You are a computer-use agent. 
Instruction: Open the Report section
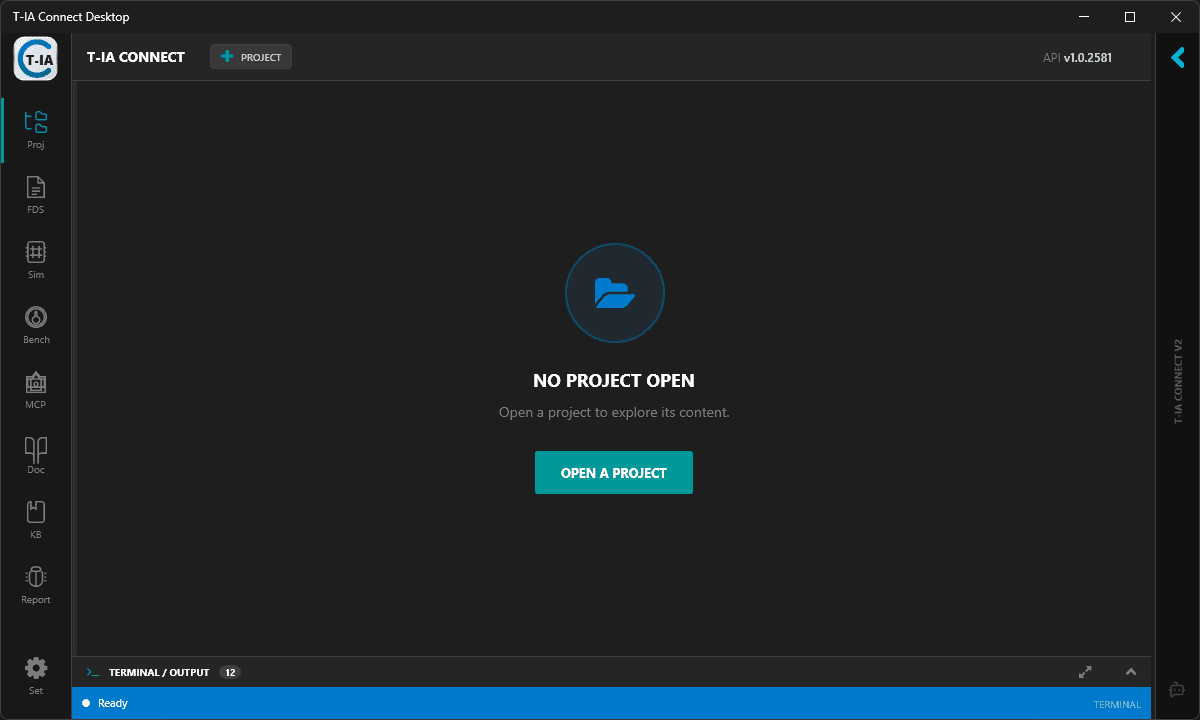35,583
